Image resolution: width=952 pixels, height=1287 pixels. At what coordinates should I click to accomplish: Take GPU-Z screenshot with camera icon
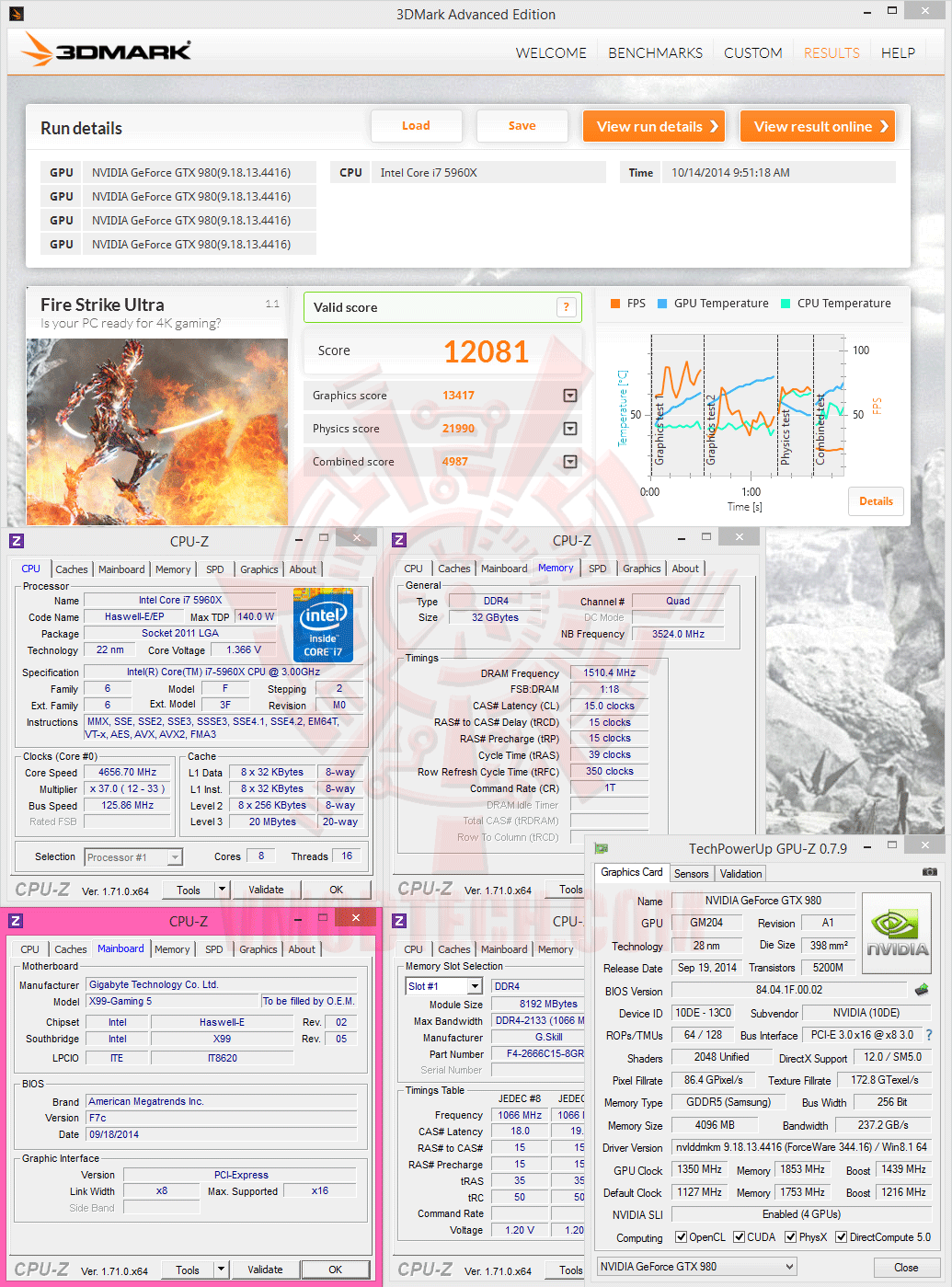coord(930,871)
